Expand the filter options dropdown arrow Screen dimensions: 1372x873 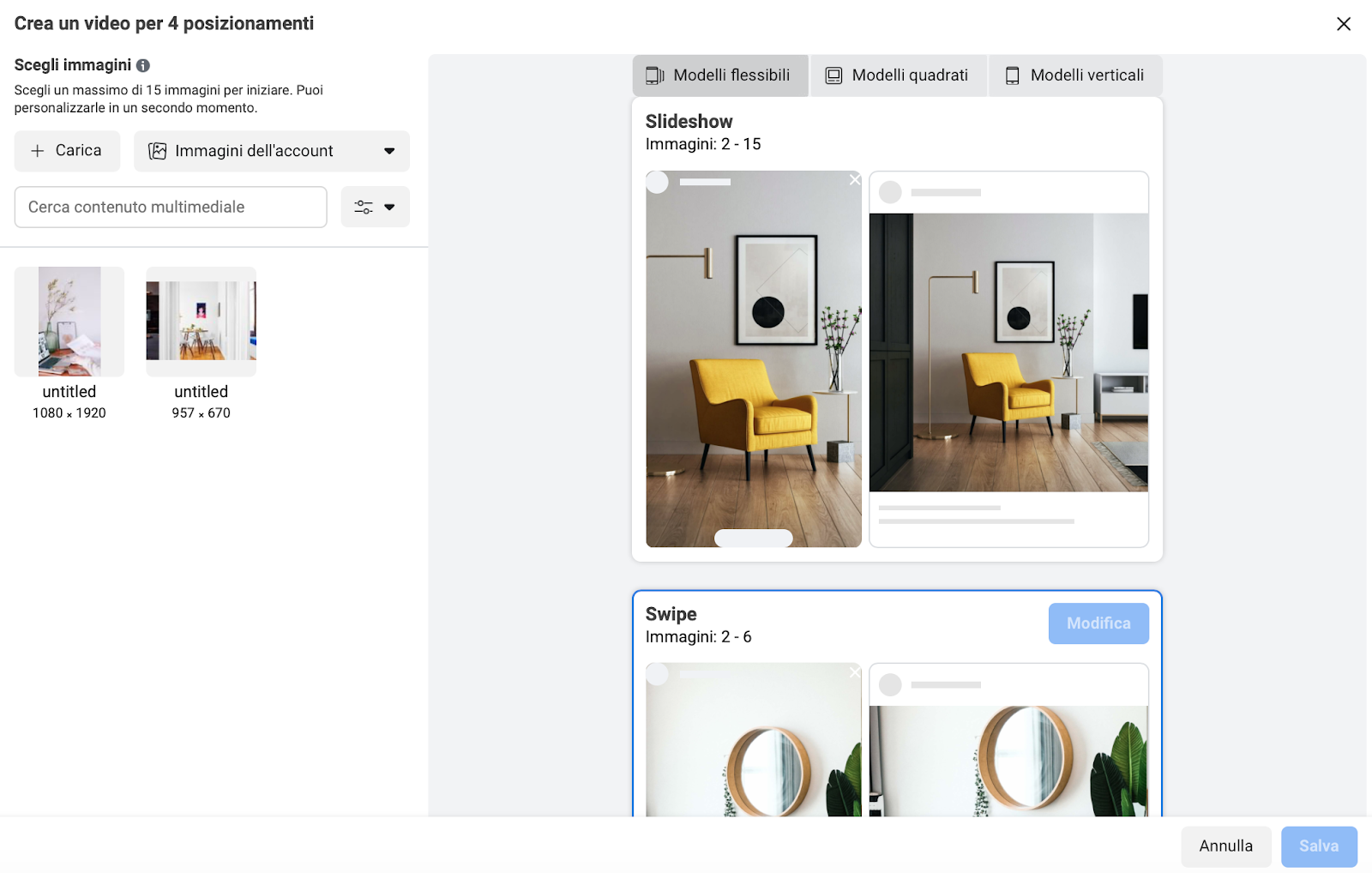point(389,207)
